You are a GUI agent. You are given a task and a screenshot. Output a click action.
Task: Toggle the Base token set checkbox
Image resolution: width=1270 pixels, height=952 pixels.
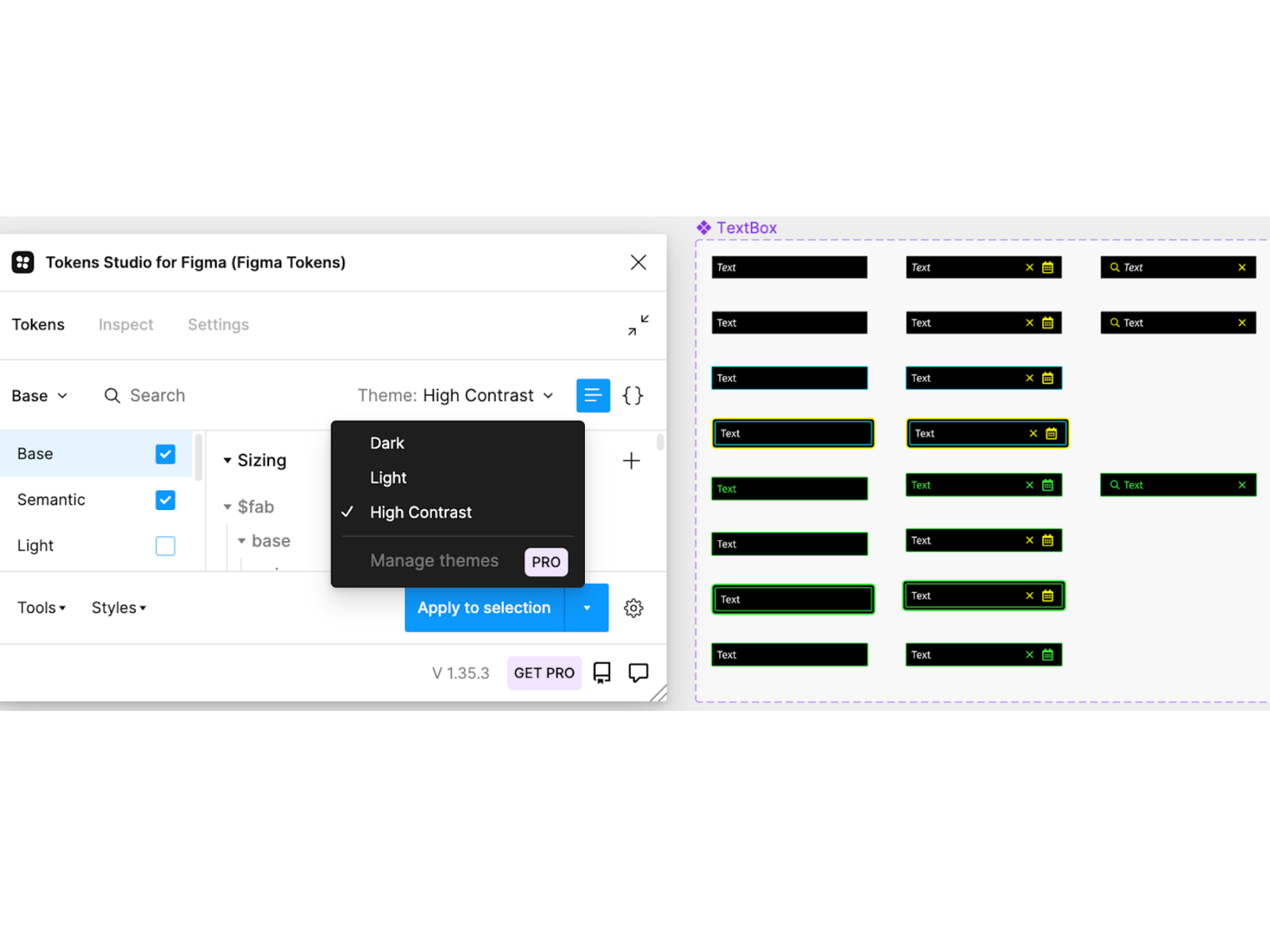[165, 454]
